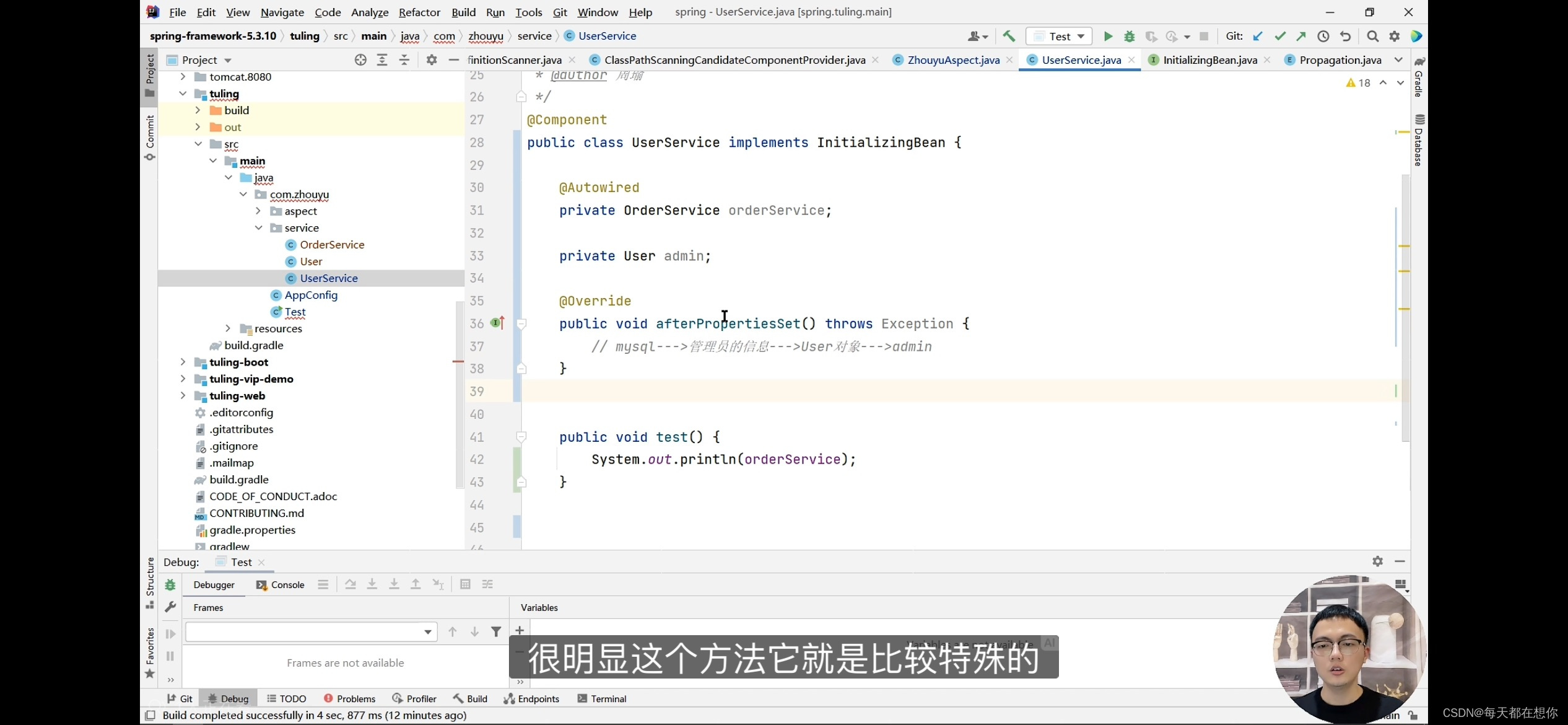The width and height of the screenshot is (1568, 725).
Task: Collapse all in Project panel
Action: tap(404, 60)
